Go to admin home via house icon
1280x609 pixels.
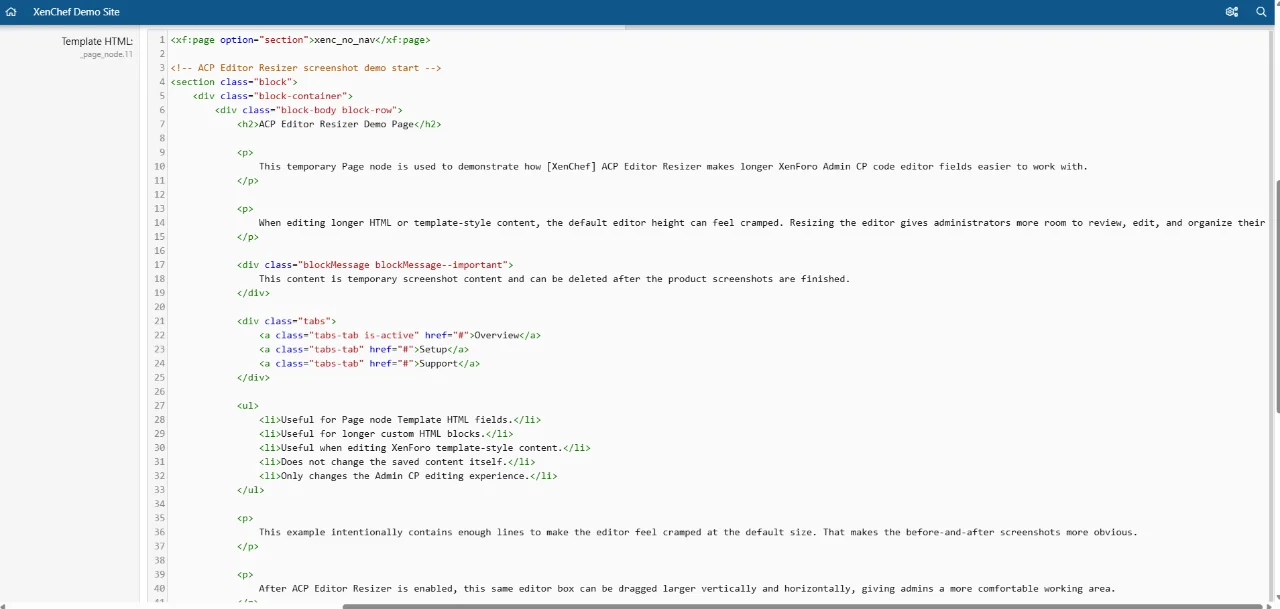[x=11, y=12]
